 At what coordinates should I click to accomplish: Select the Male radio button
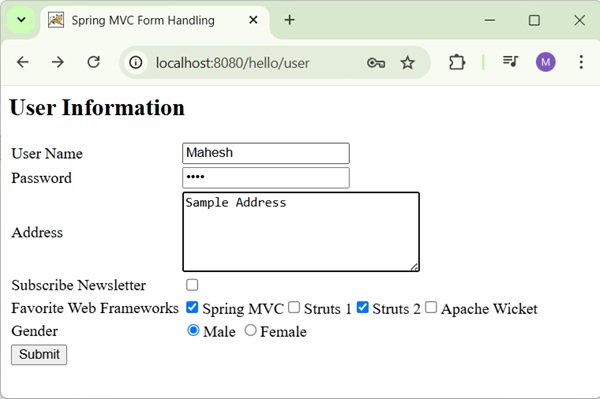(193, 330)
